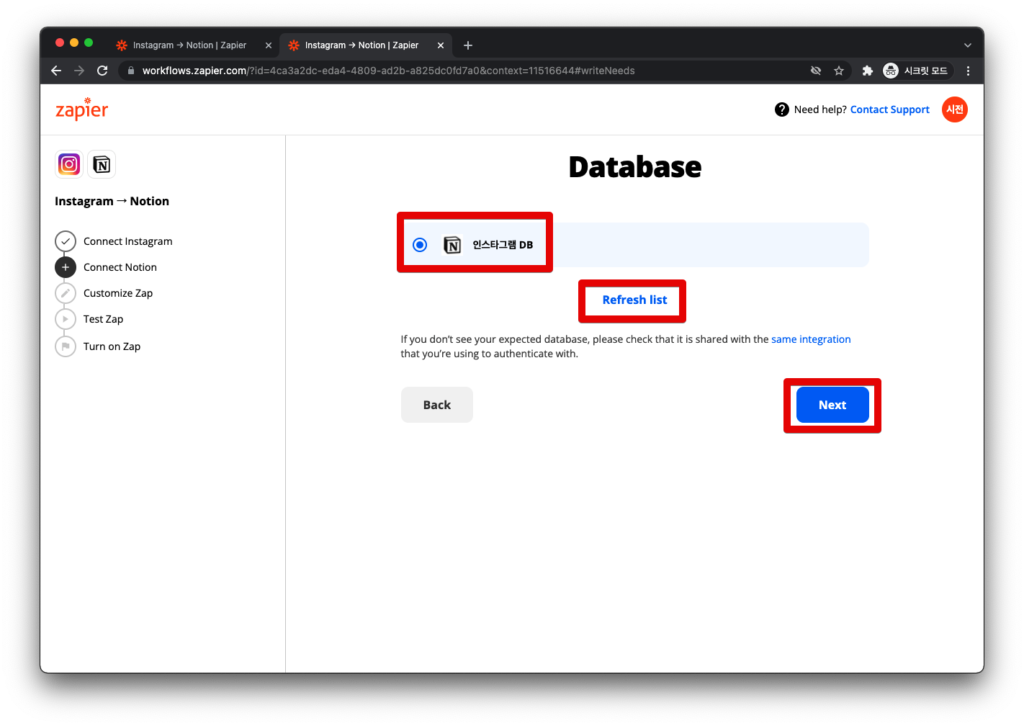
Task: Switch to the second Instagram → Notion tab
Action: [x=362, y=45]
